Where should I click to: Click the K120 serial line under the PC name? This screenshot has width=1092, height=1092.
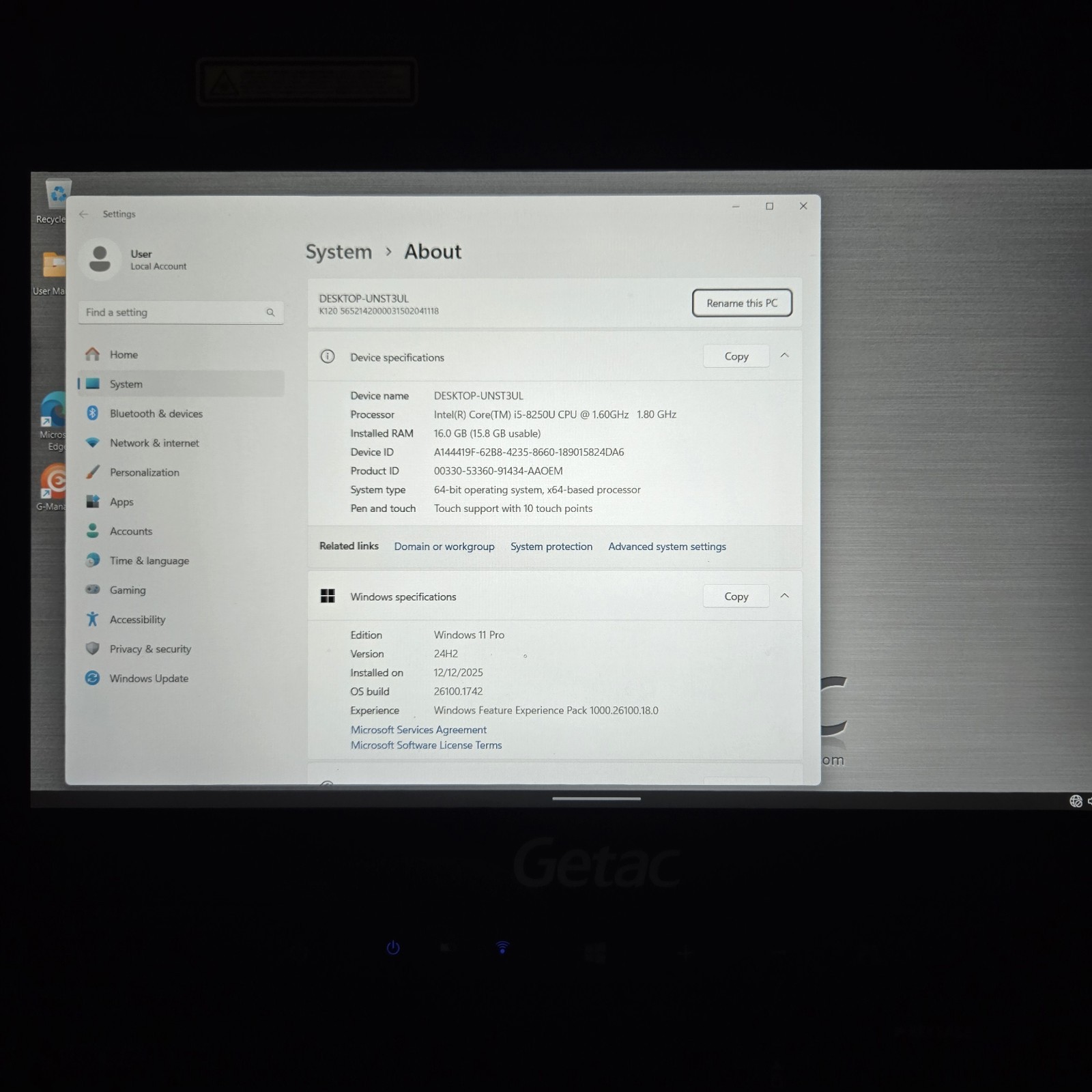379,311
